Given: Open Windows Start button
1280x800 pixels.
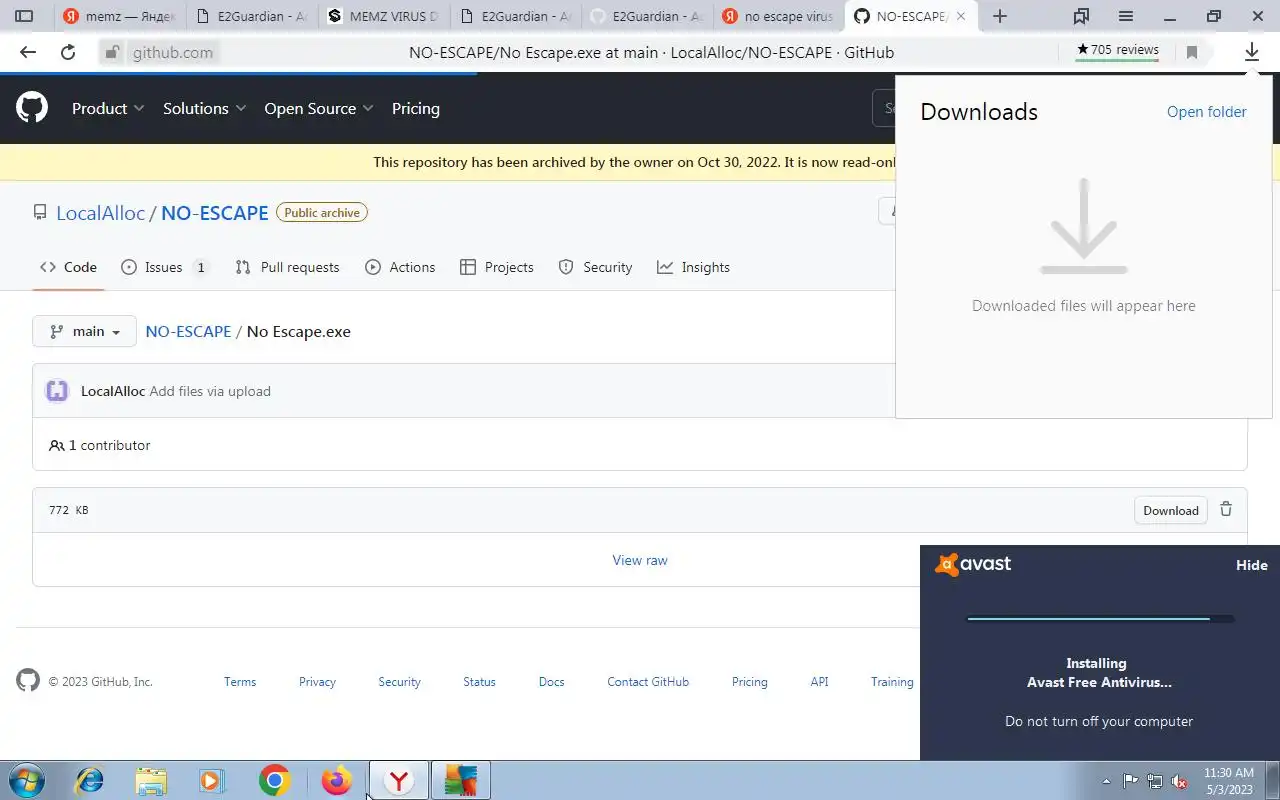Looking at the screenshot, I should click(x=26, y=780).
